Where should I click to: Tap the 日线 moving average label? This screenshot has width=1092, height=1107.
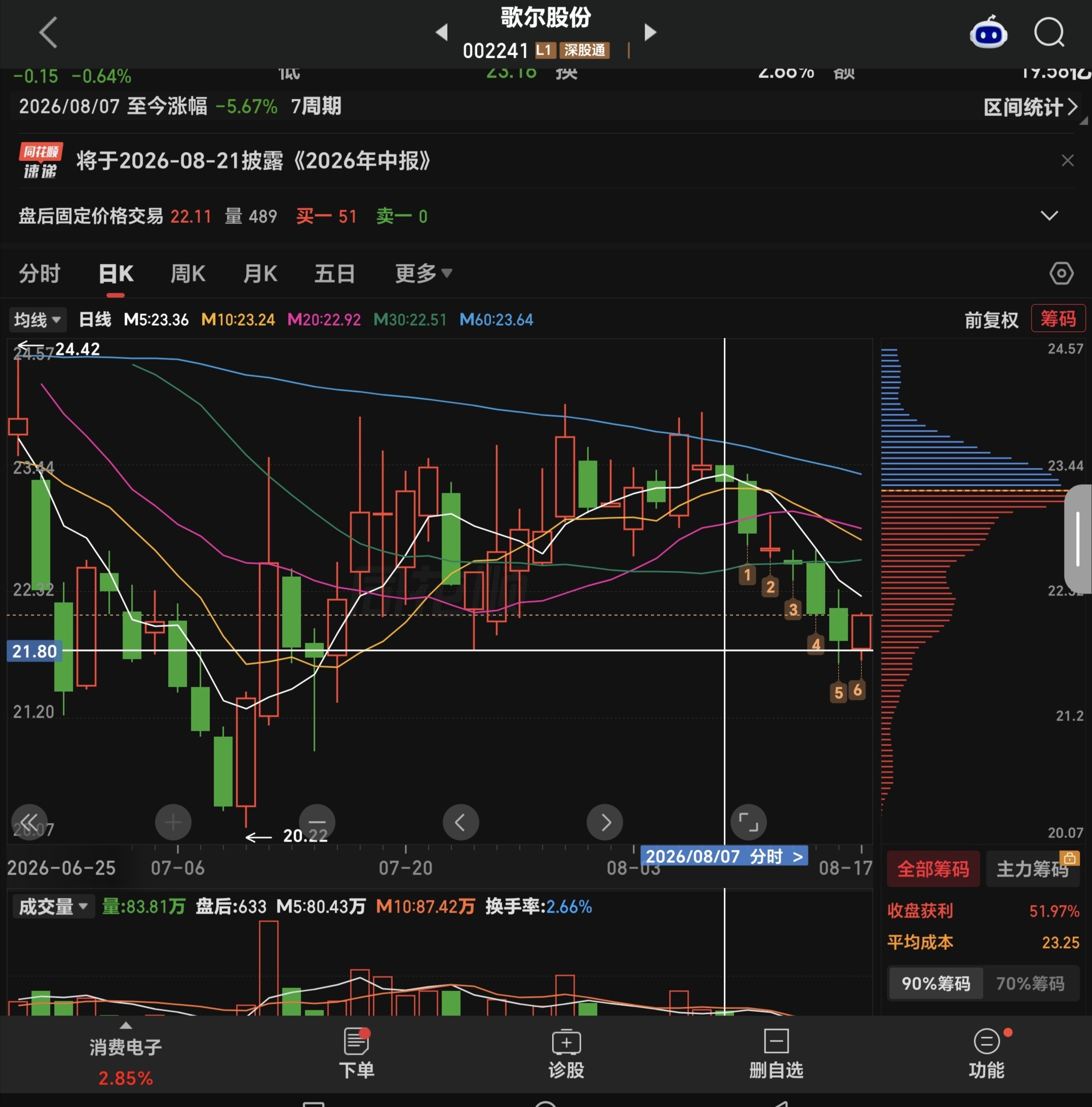95,319
